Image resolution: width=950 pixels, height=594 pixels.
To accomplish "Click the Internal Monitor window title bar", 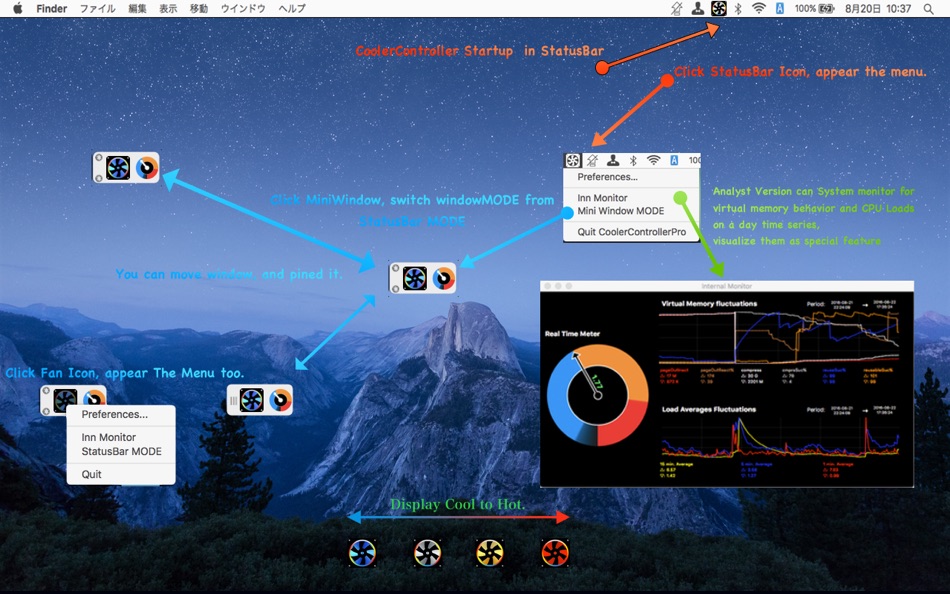I will pos(726,286).
